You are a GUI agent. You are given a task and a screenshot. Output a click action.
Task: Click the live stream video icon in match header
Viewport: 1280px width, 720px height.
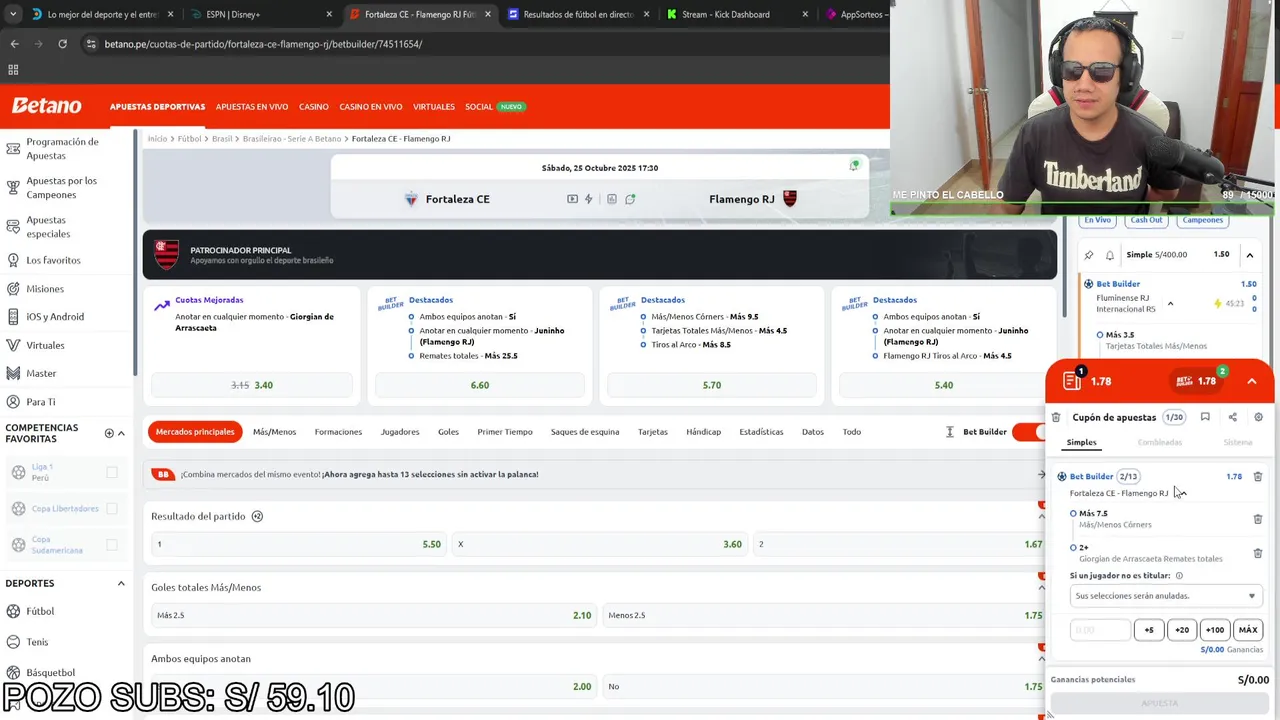[572, 199]
